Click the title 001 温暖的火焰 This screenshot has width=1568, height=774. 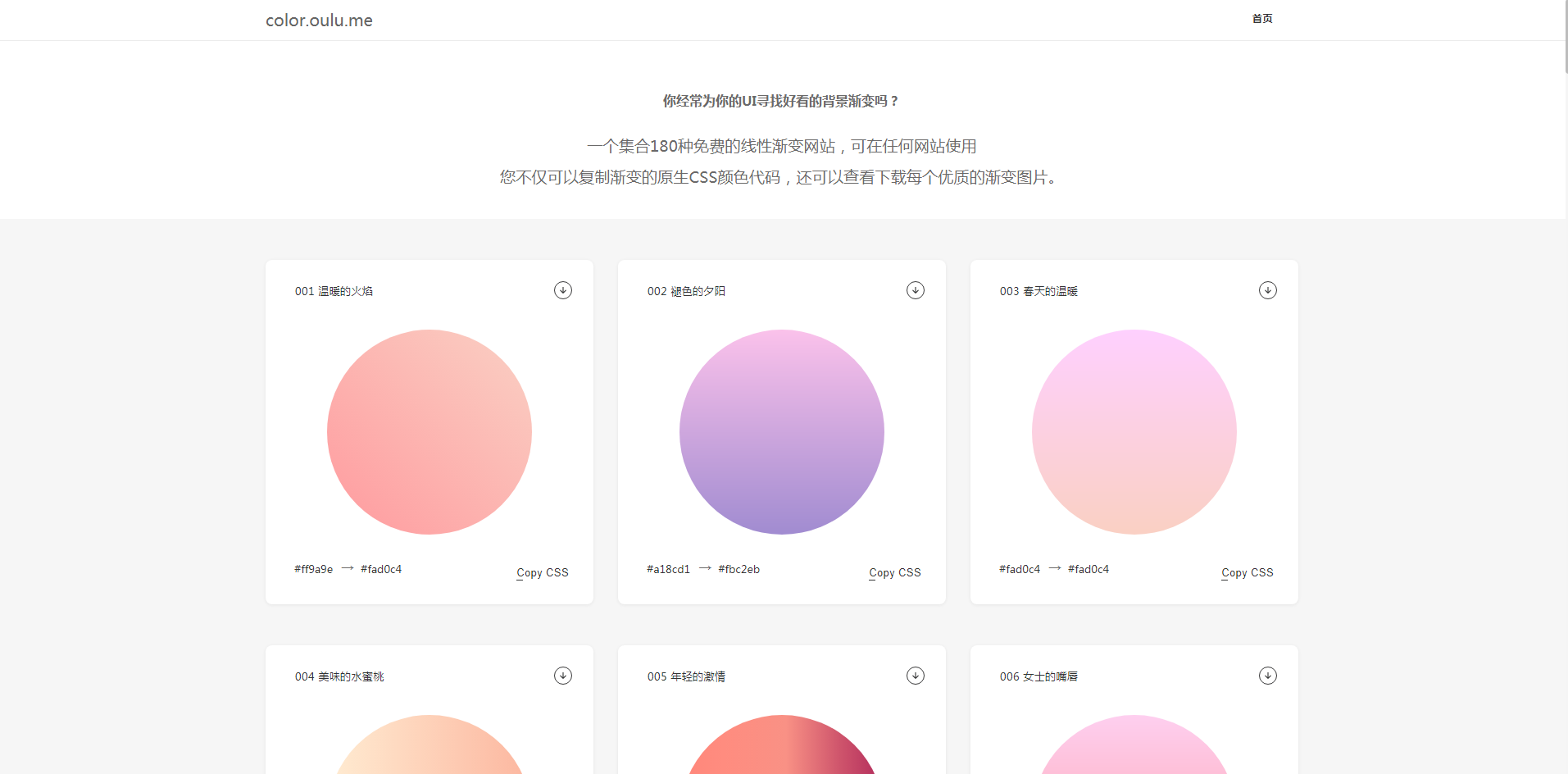click(334, 290)
